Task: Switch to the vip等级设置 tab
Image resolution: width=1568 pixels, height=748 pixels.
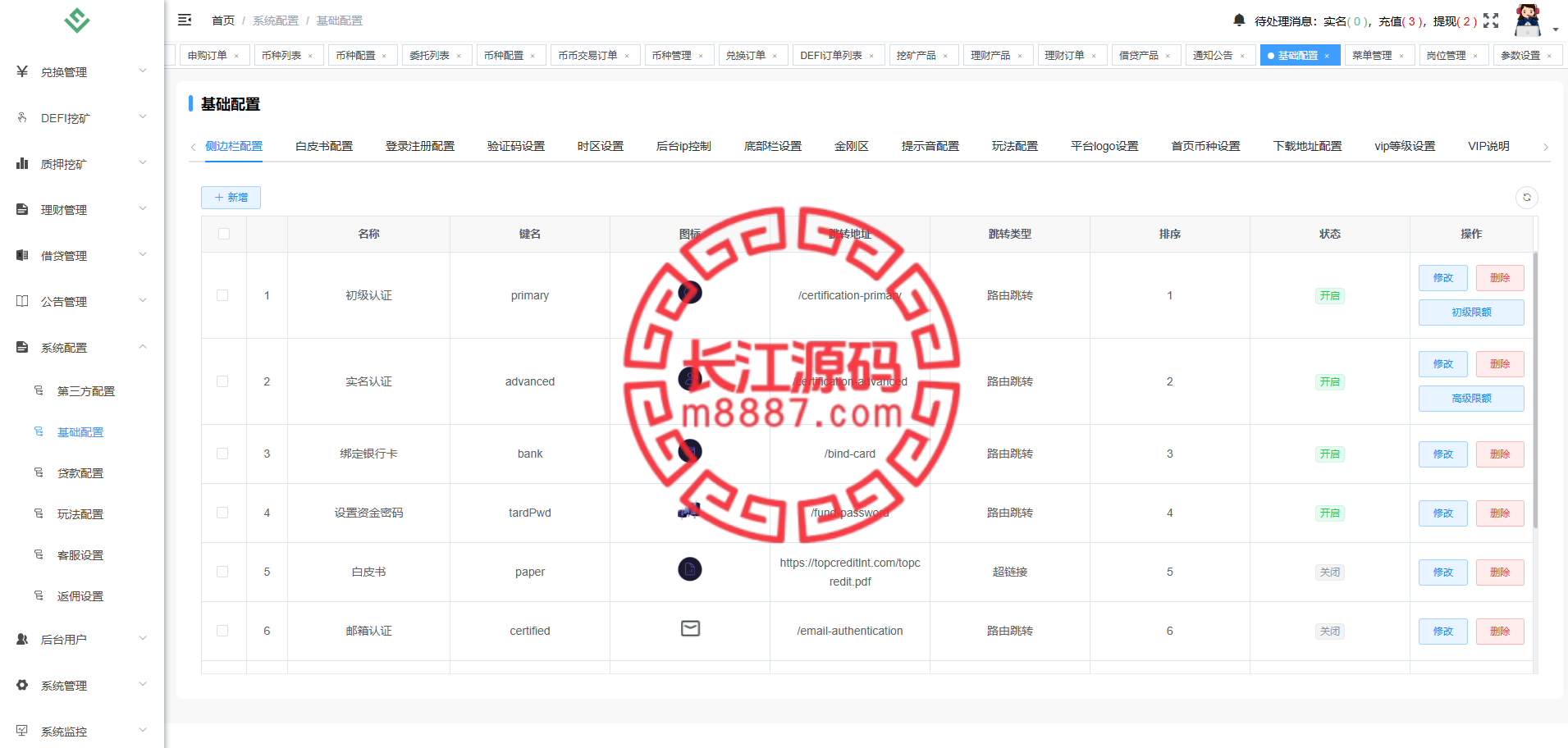Action: (x=1405, y=146)
